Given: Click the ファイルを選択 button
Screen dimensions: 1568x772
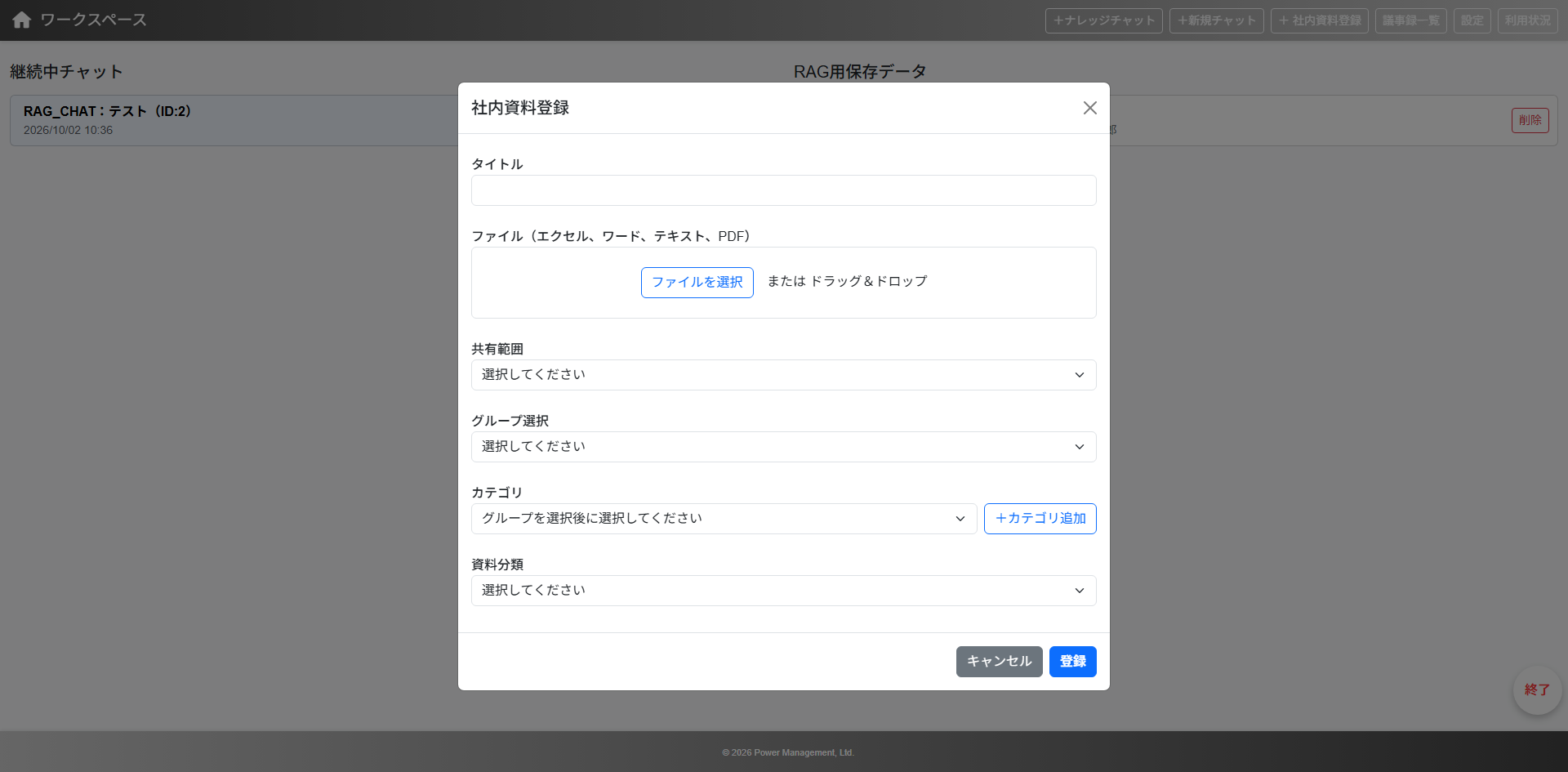Looking at the screenshot, I should (x=697, y=283).
